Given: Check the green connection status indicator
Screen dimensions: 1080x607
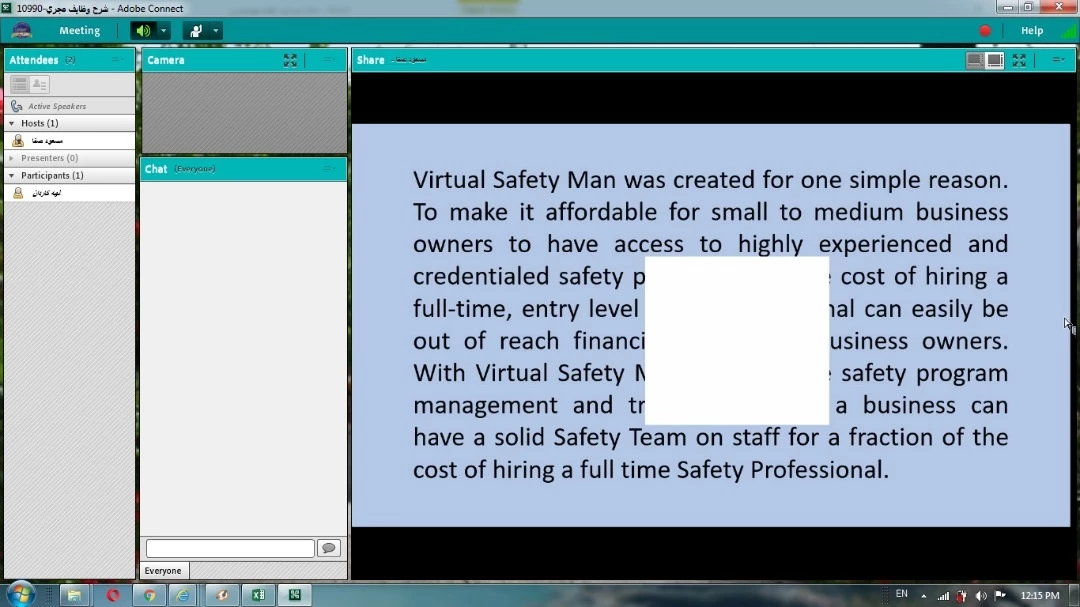Looking at the screenshot, I should point(1068,31).
